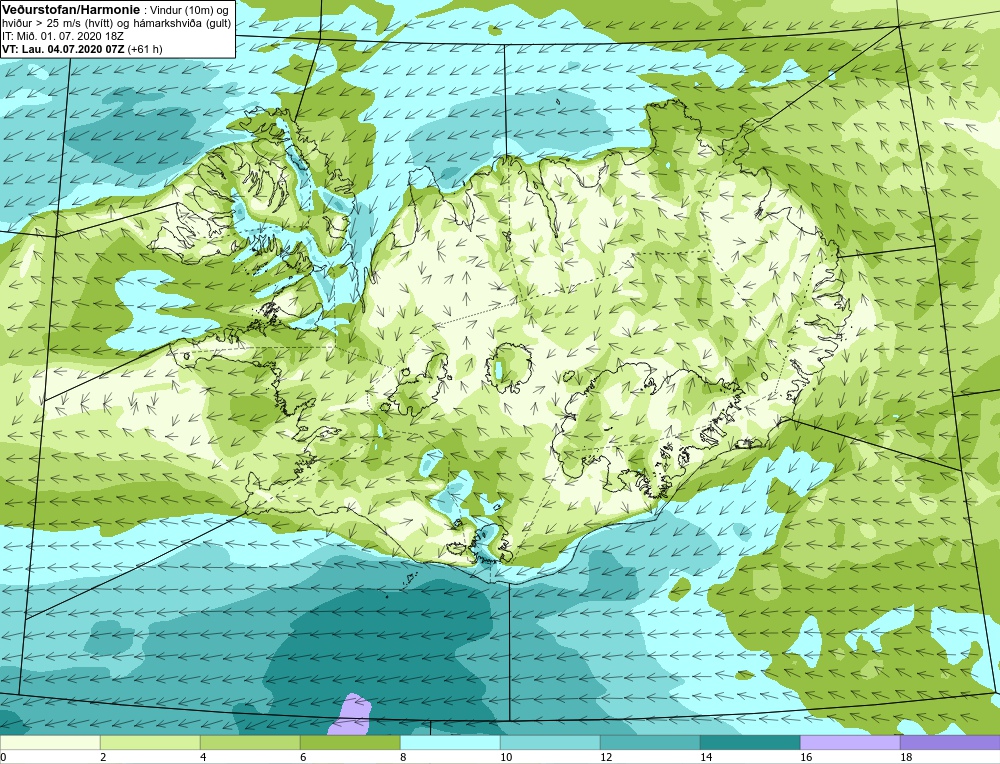Click the '(+61 h)' forecast offset text
The image size is (1000, 764).
tap(145, 49)
